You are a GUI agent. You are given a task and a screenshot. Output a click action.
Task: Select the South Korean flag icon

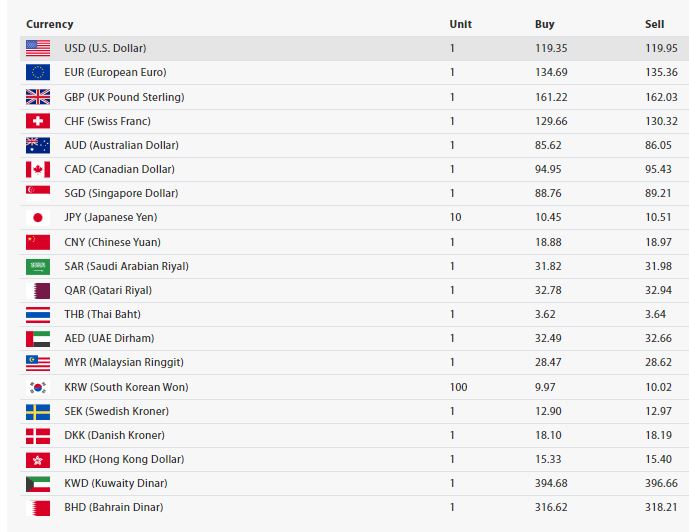tap(38, 387)
